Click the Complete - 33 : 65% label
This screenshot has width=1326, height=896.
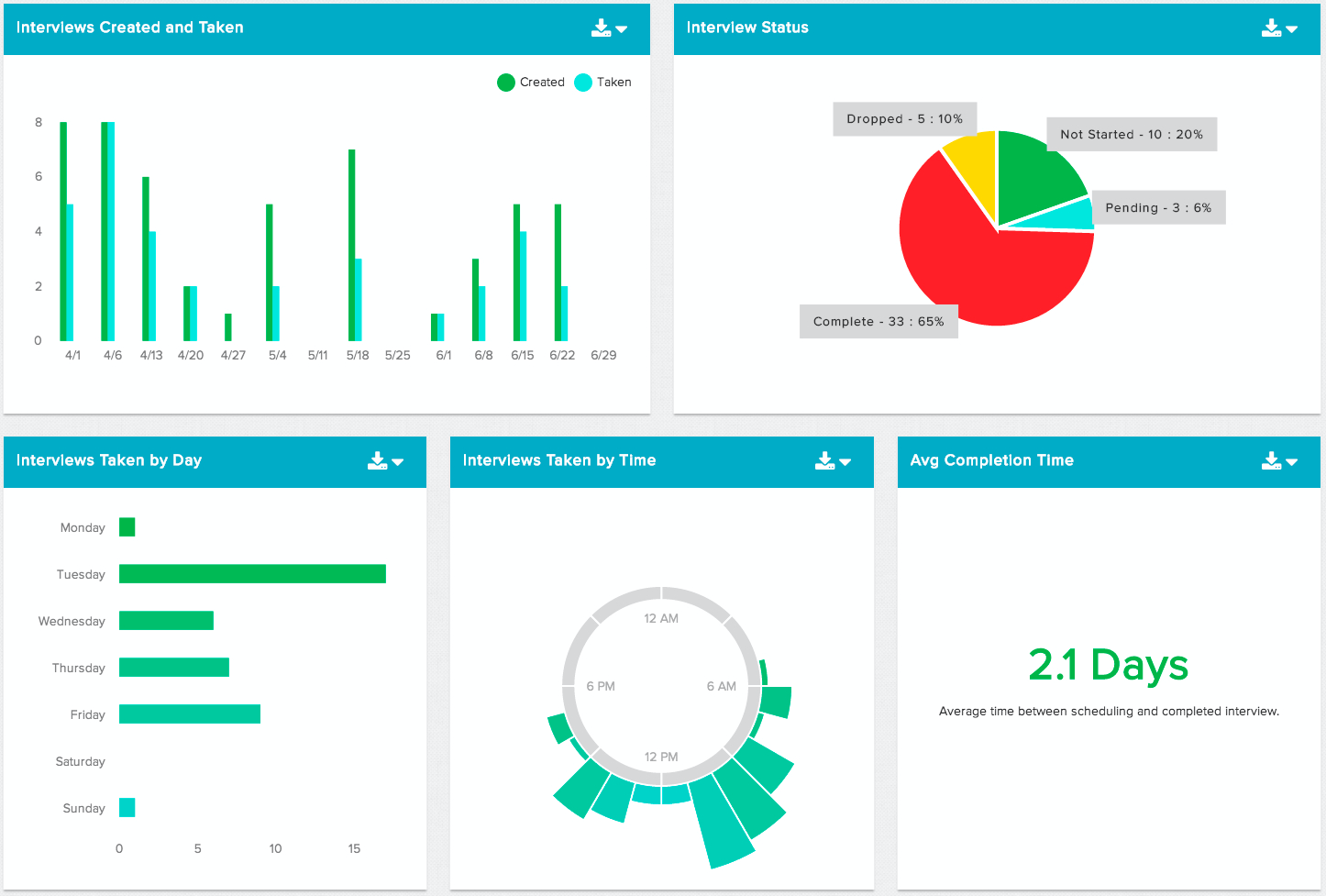pos(878,321)
